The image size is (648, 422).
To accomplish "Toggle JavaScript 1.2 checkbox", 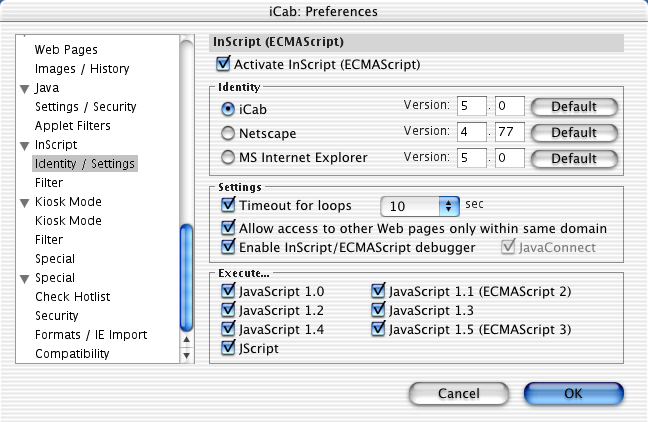I will [x=228, y=310].
